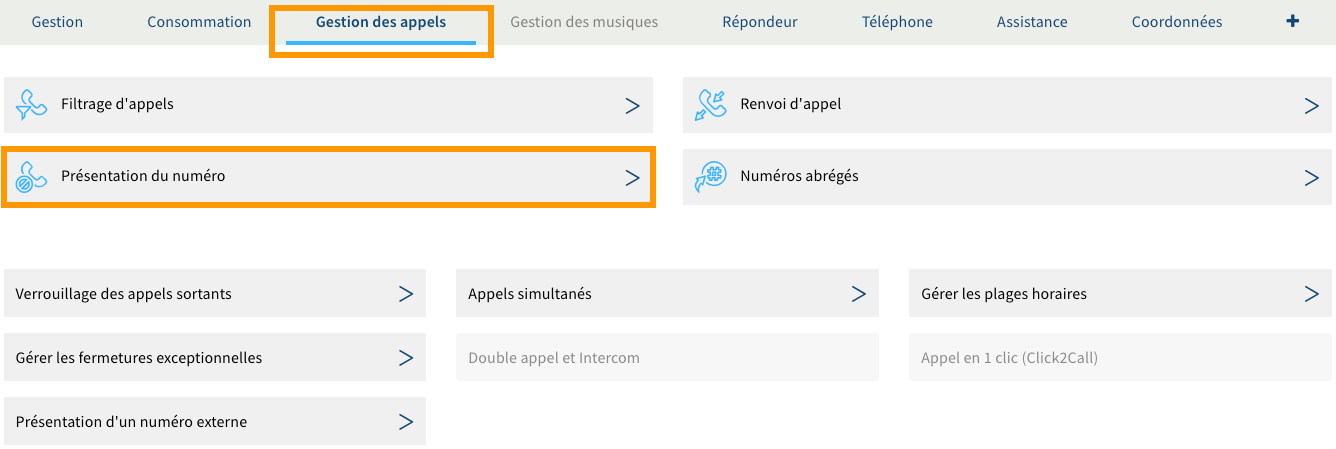Switch to the Consommation tab
The width and height of the screenshot is (1336, 449).
[199, 22]
